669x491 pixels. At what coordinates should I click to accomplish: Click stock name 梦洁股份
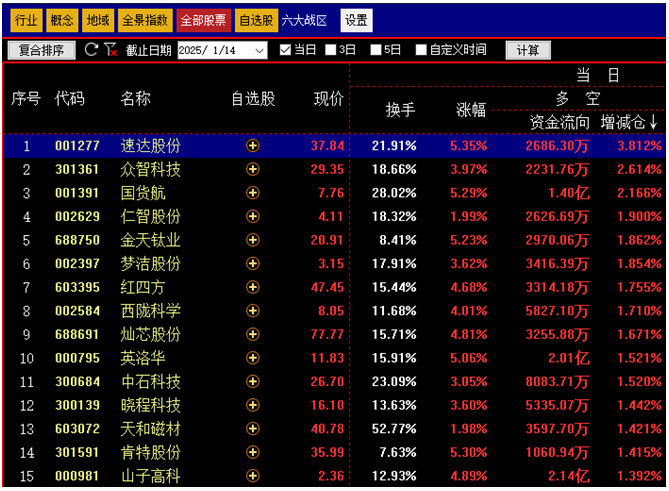click(x=151, y=264)
